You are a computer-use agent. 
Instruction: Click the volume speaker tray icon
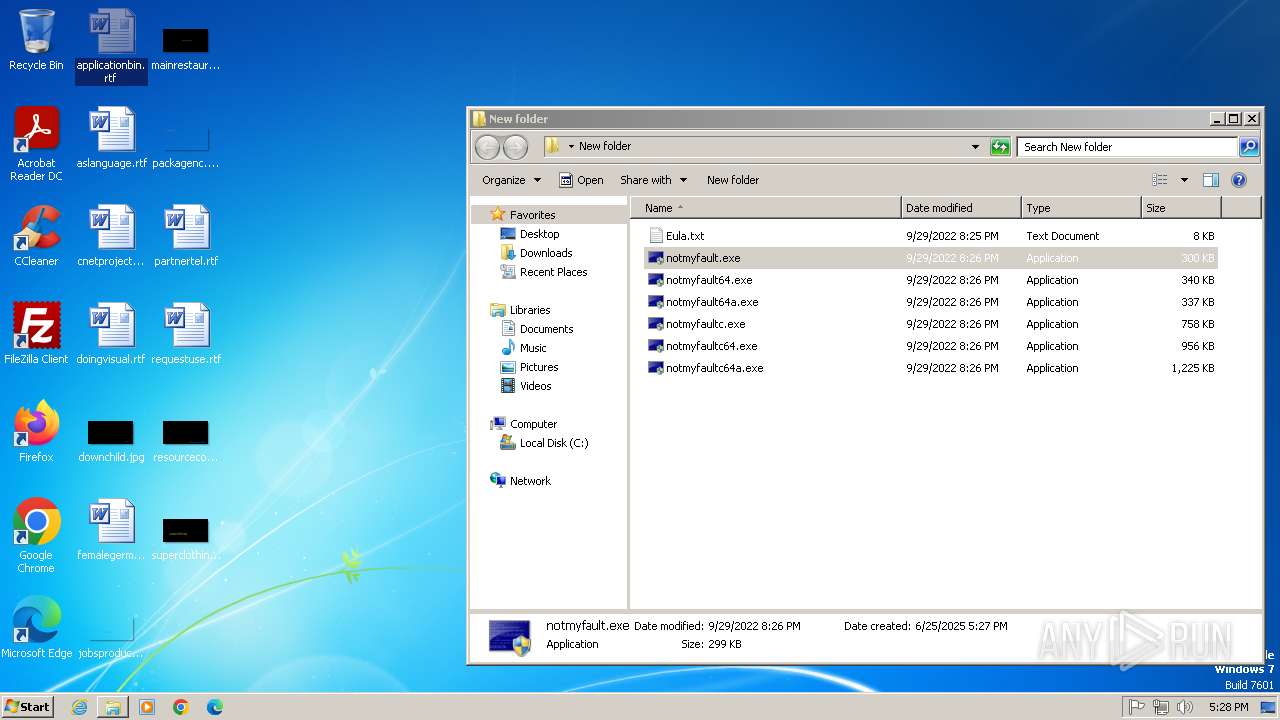tap(1185, 707)
